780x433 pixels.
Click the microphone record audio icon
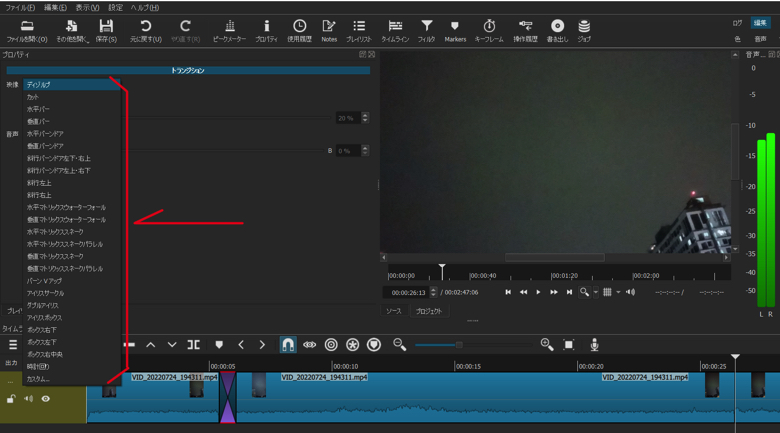click(x=594, y=344)
